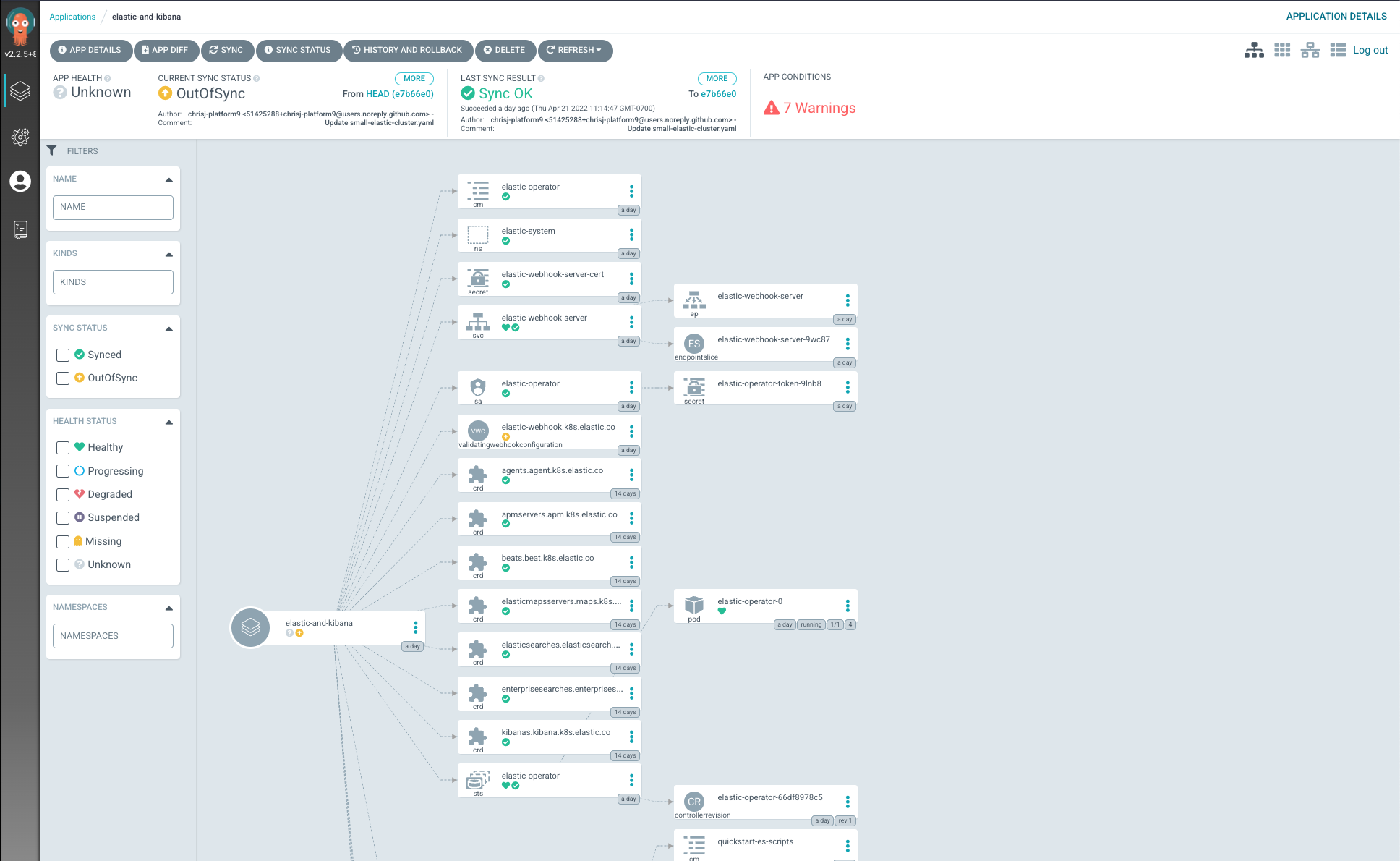This screenshot has height=861, width=1400.
Task: Open the Documentation icon in sidebar
Action: pos(20,229)
